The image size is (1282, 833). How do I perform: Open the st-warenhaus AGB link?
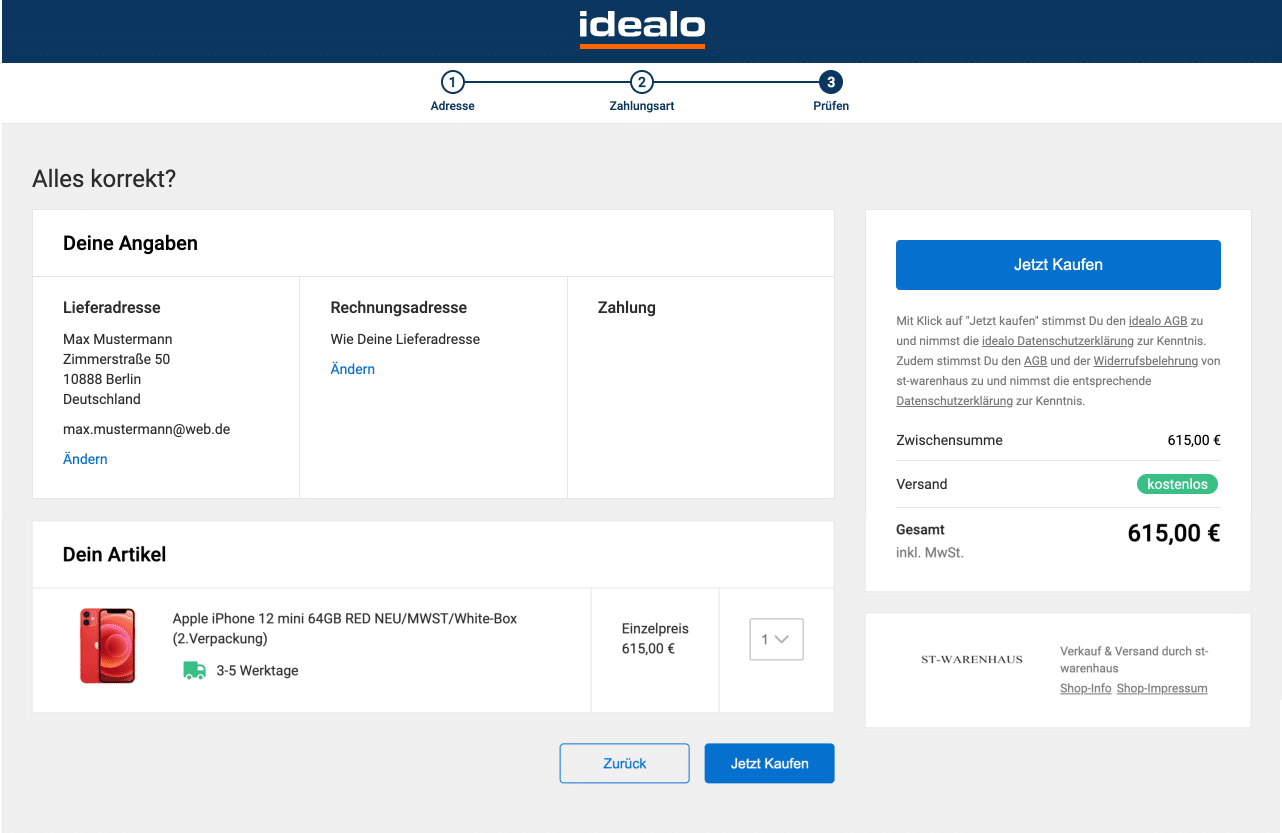(1035, 361)
